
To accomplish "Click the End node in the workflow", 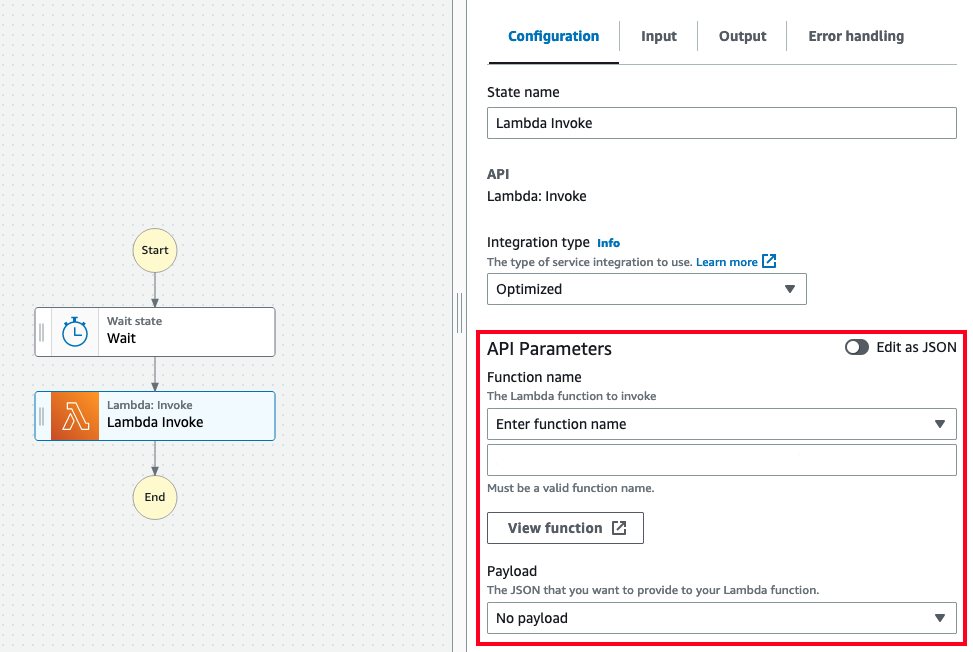I will (x=154, y=497).
